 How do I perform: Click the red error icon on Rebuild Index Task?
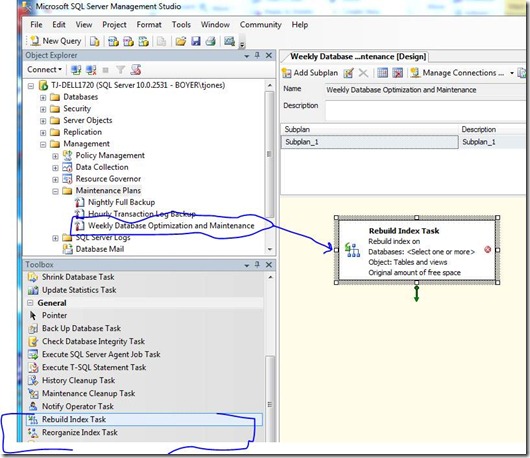[487, 249]
